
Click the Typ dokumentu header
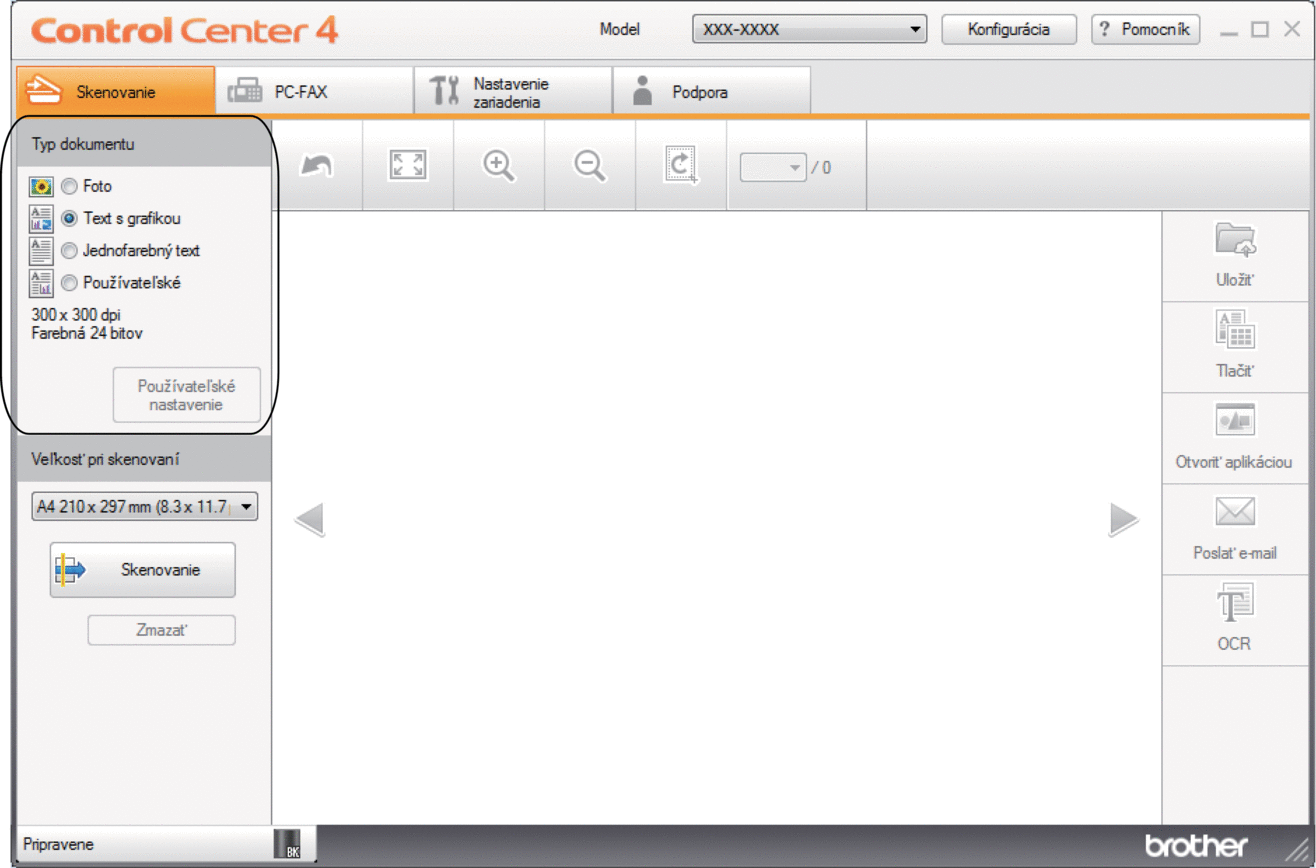pyautogui.click(x=144, y=143)
